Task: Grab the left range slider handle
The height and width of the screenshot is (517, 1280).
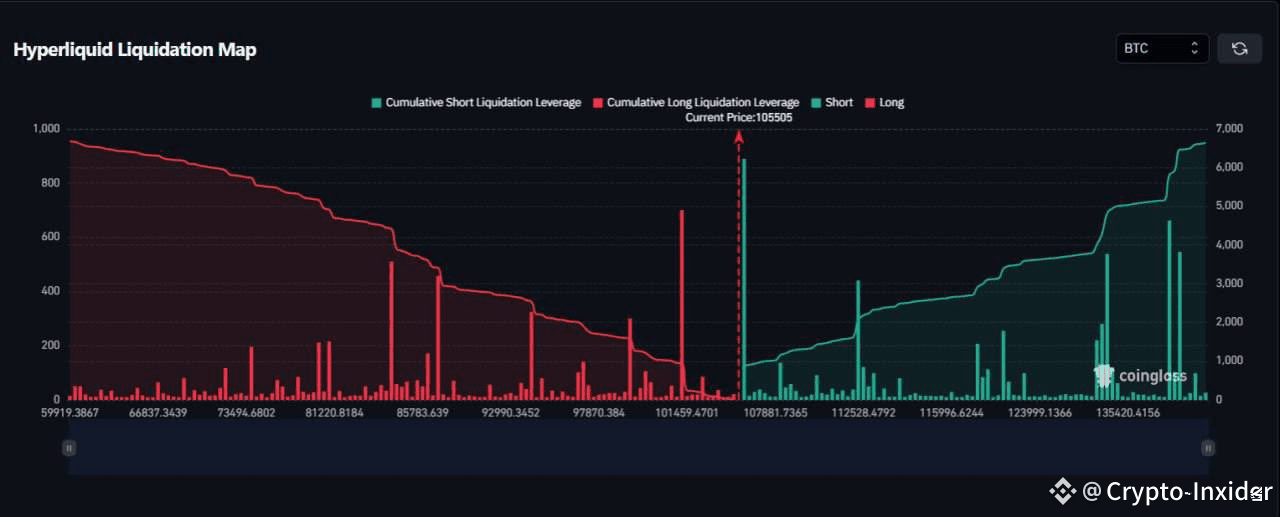Action: tap(69, 448)
